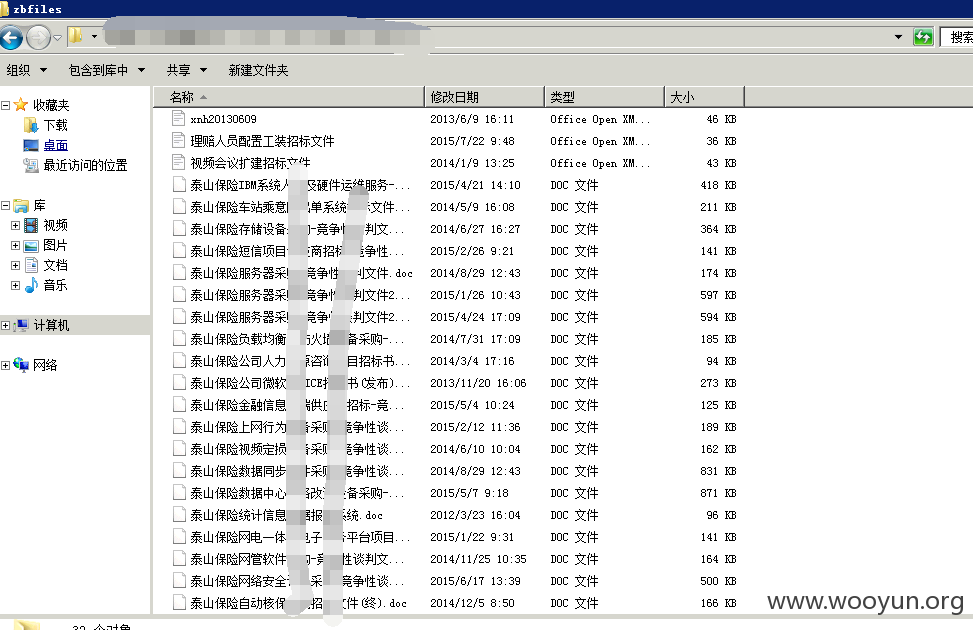973x630 pixels.
Task: Expand the 图片 library node
Action: click(16, 245)
